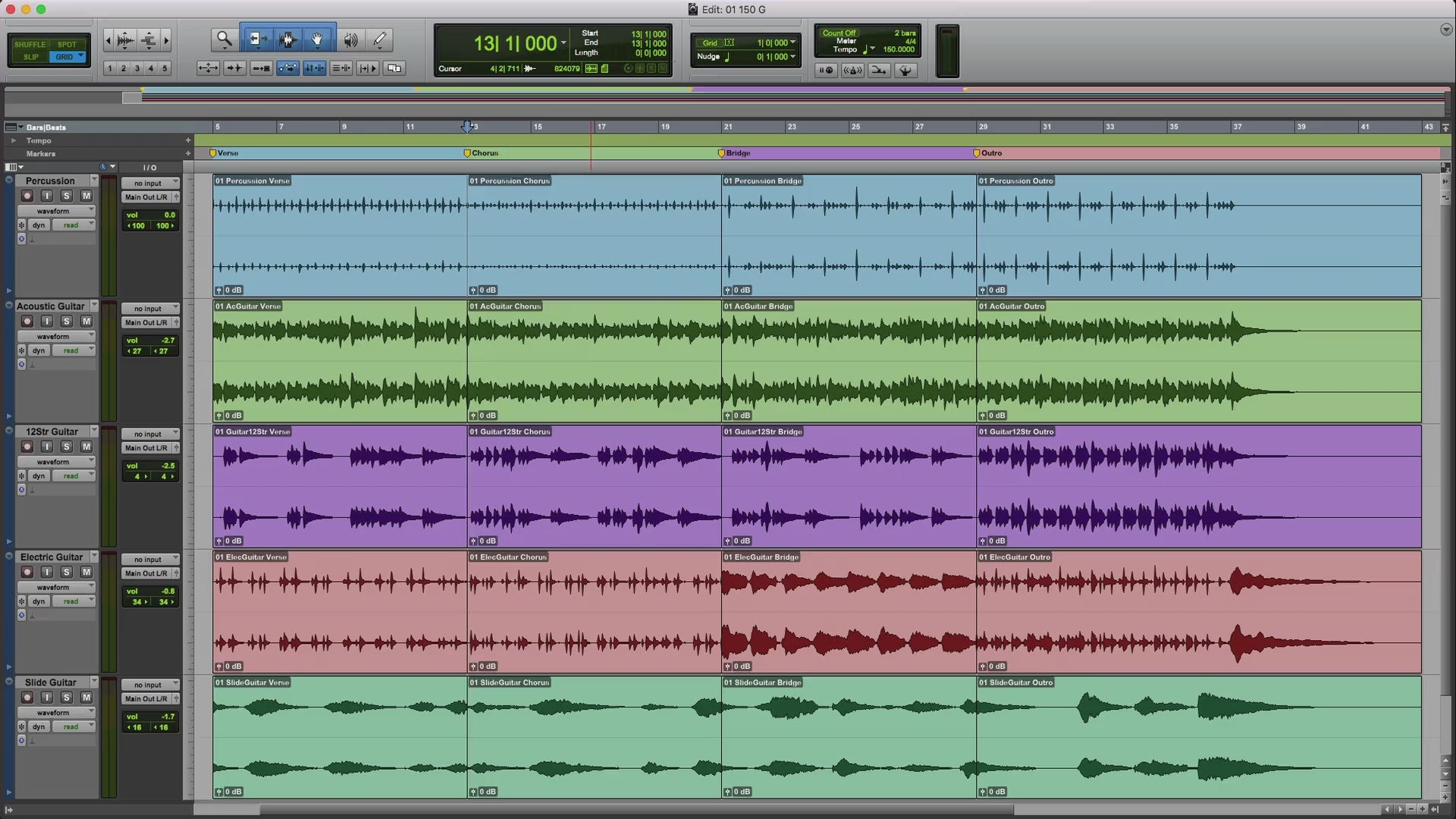Screen dimensions: 1456x819
Task: Open Grid value dropdown arrow
Action: click(793, 42)
